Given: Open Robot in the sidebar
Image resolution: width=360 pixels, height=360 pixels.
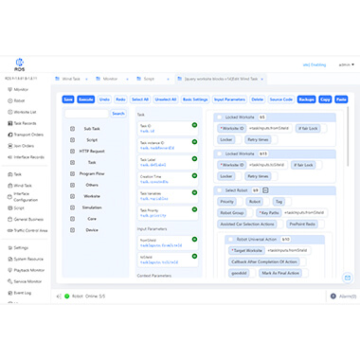Looking at the screenshot, I should click(16, 101).
